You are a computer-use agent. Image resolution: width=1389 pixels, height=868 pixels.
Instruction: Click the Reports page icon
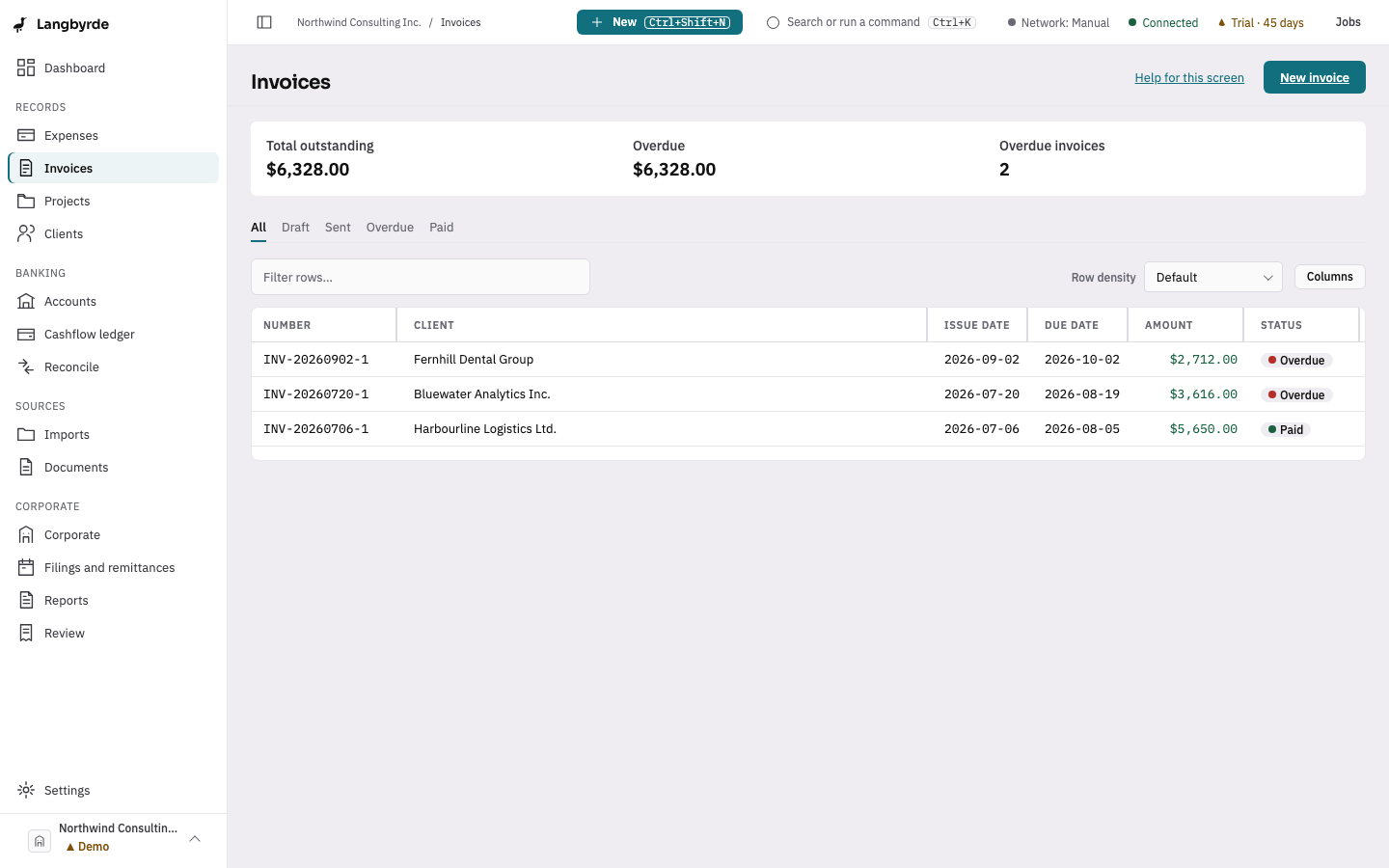pos(26,600)
